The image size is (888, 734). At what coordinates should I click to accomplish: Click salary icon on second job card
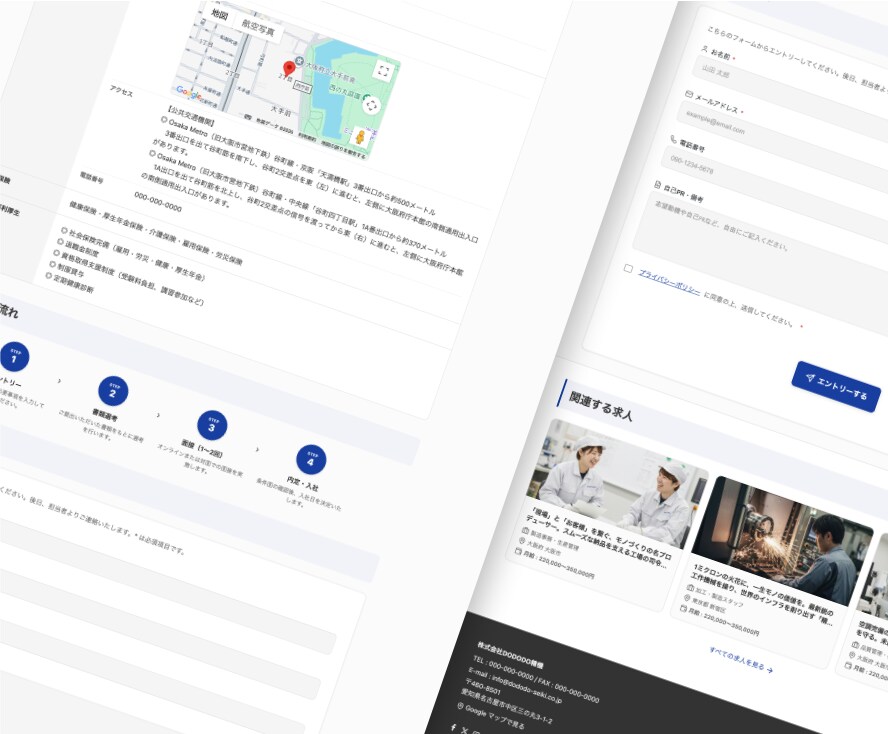pyautogui.click(x=683, y=608)
